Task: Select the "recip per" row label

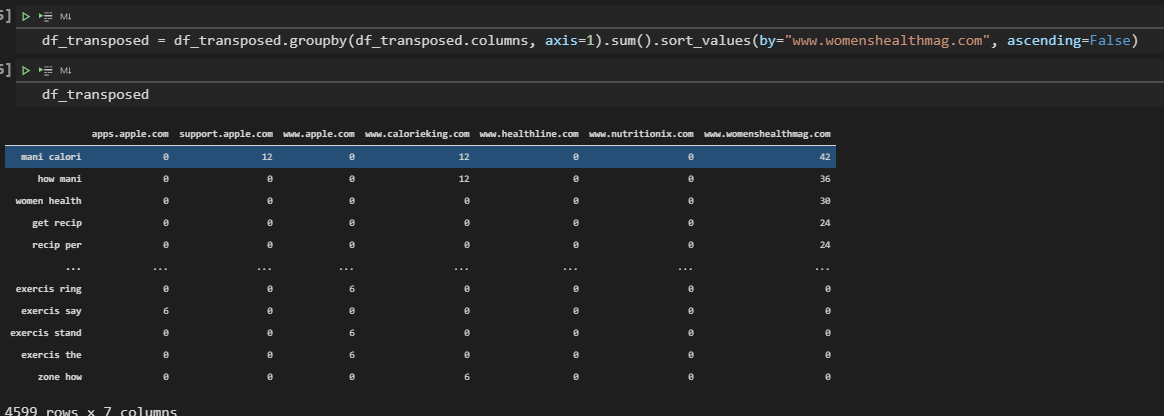Action: coord(56,244)
